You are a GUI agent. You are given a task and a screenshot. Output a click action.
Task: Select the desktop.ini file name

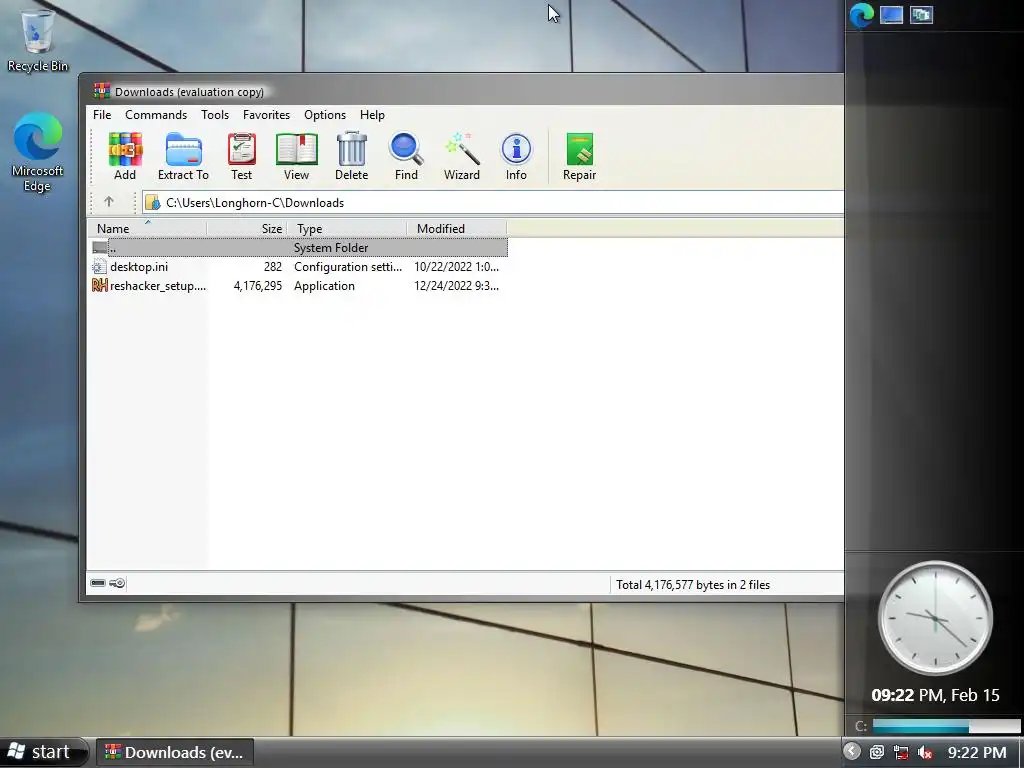139,266
